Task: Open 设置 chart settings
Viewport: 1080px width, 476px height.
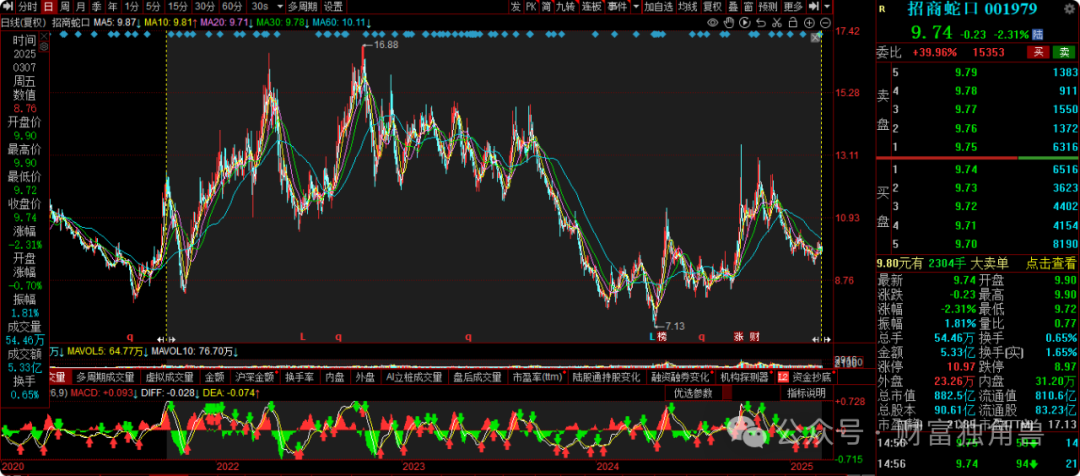Action: (333, 6)
